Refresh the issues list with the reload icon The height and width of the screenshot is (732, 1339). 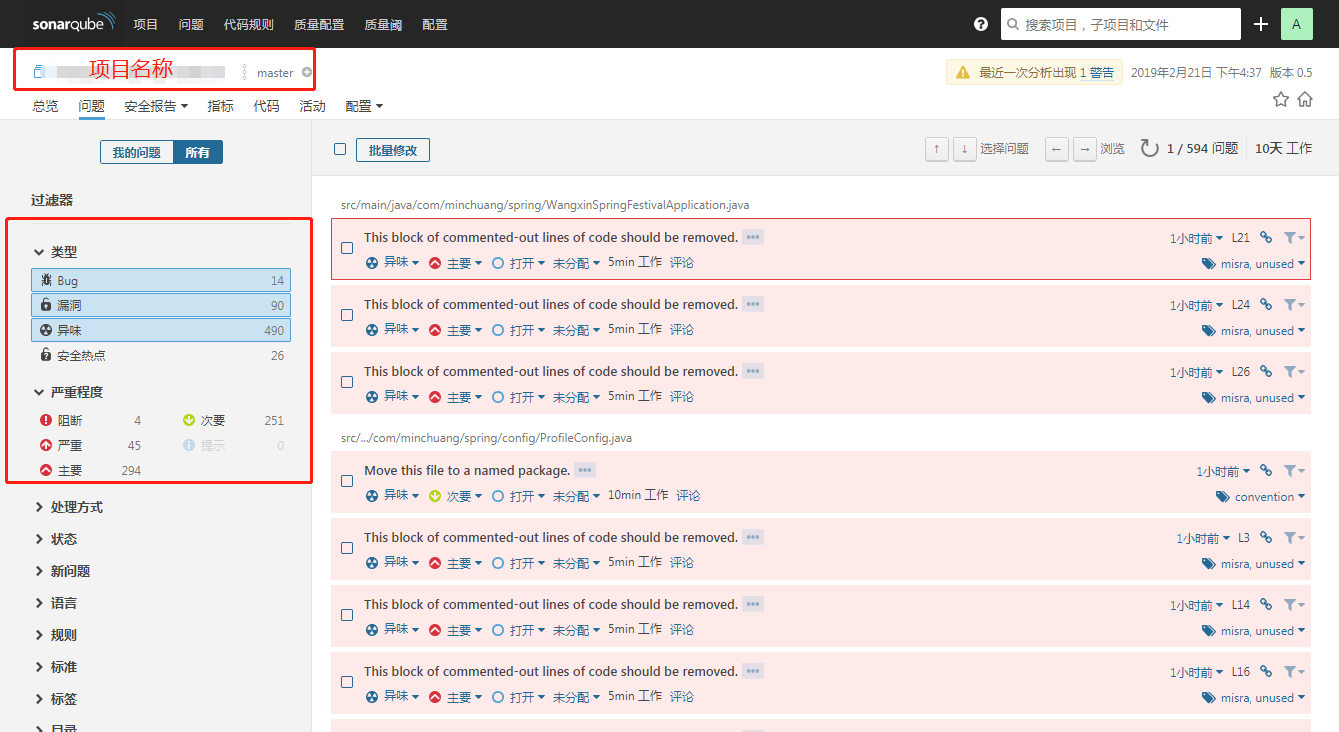(1148, 148)
